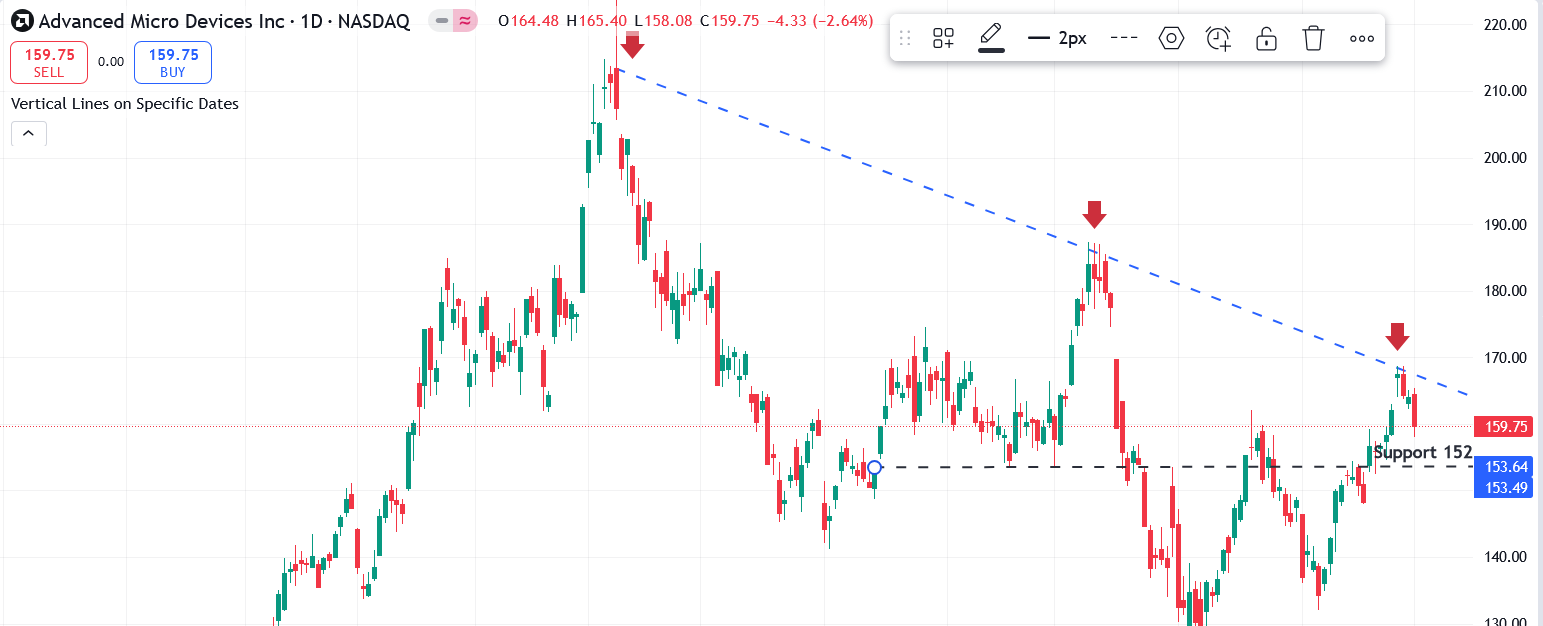Image resolution: width=1543 pixels, height=626 pixels.
Task: Delete the drawing with the trash icon
Action: (x=1313, y=38)
